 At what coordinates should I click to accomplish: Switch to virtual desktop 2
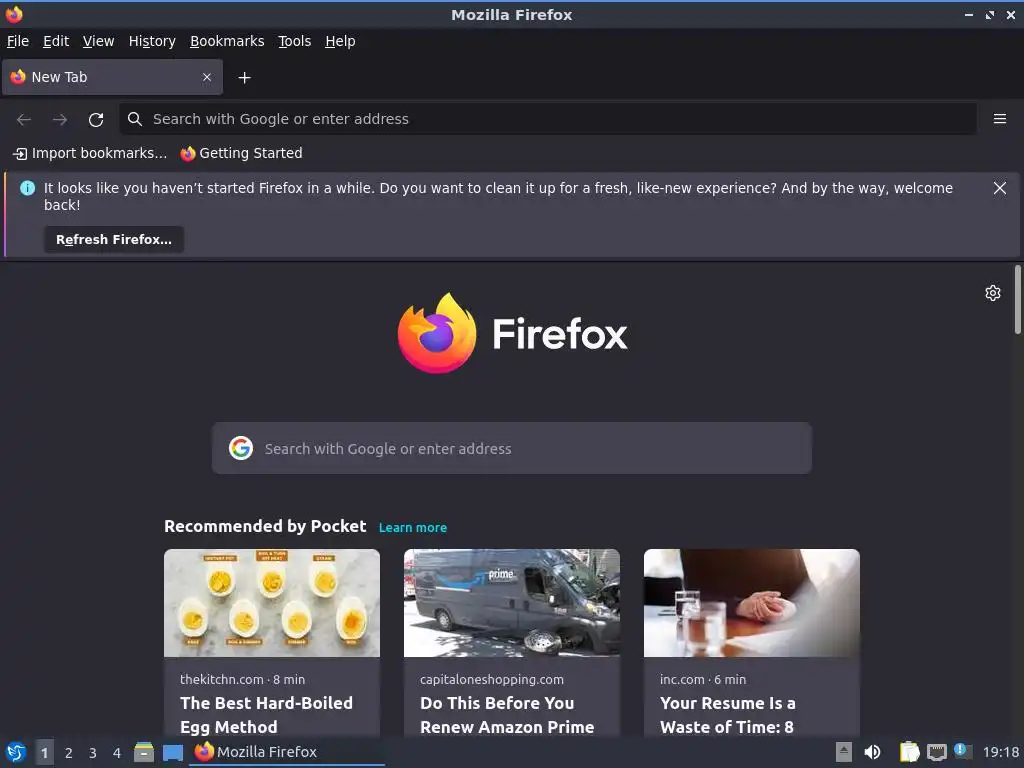[69, 752]
